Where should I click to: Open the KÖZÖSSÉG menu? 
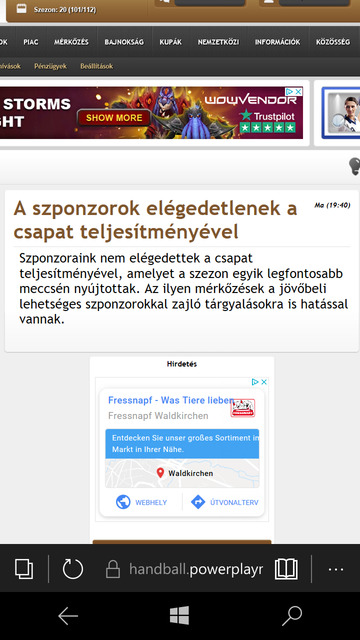(x=333, y=42)
